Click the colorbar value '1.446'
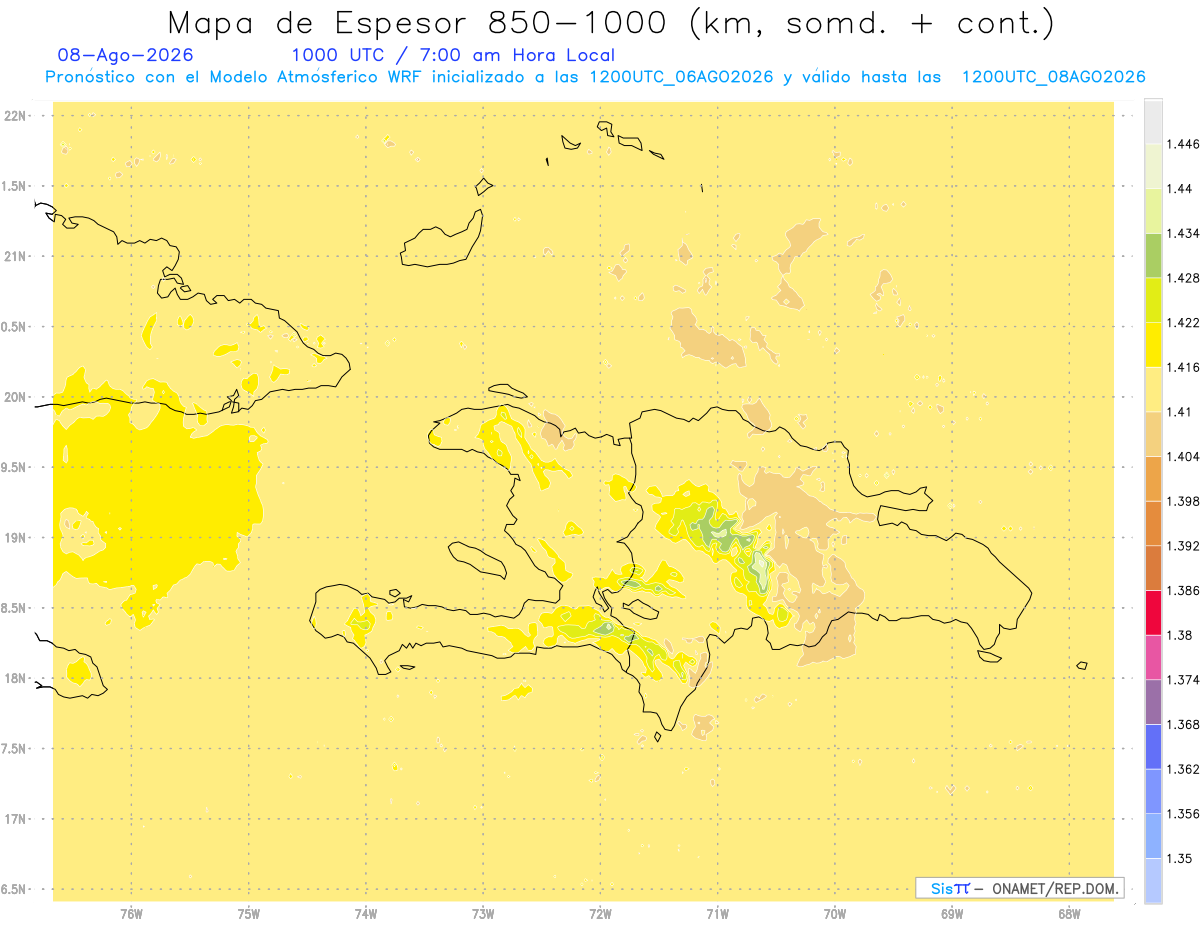 click(x=1183, y=144)
